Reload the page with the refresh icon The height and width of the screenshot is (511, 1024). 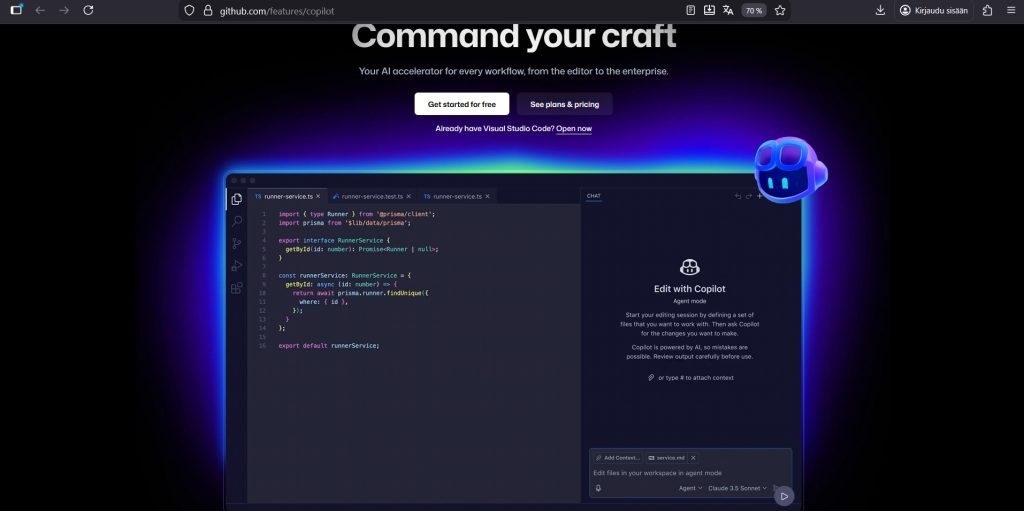coord(88,10)
